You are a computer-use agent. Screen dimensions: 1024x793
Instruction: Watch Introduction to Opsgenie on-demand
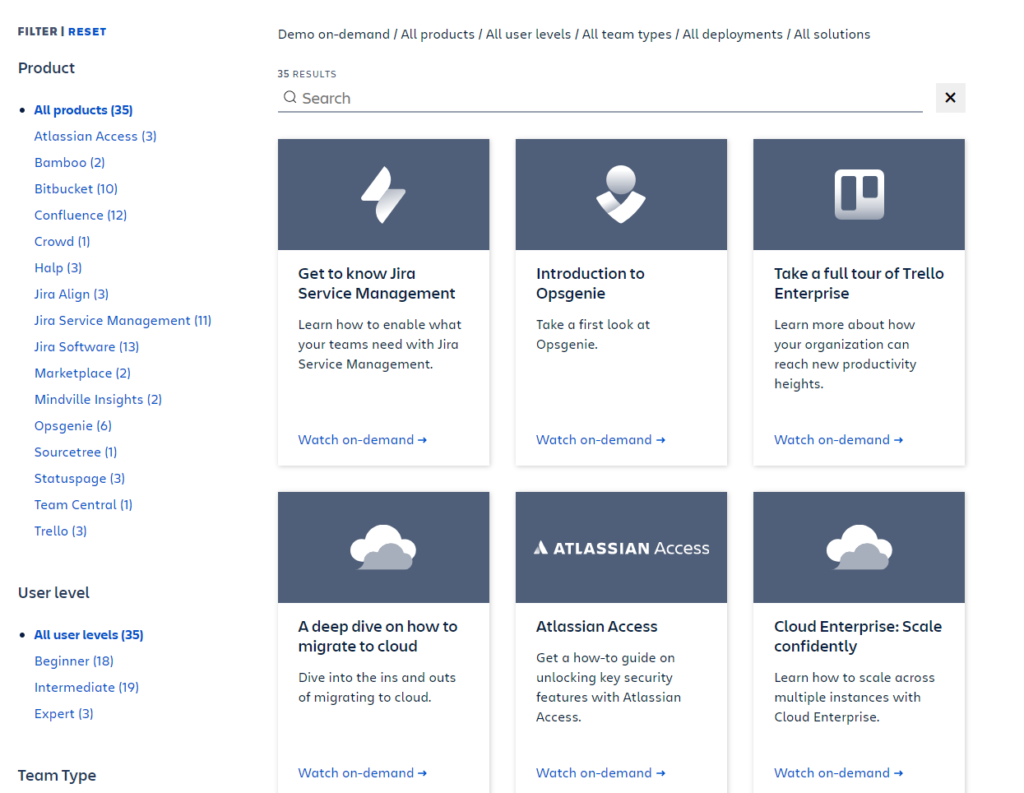pyautogui.click(x=600, y=439)
